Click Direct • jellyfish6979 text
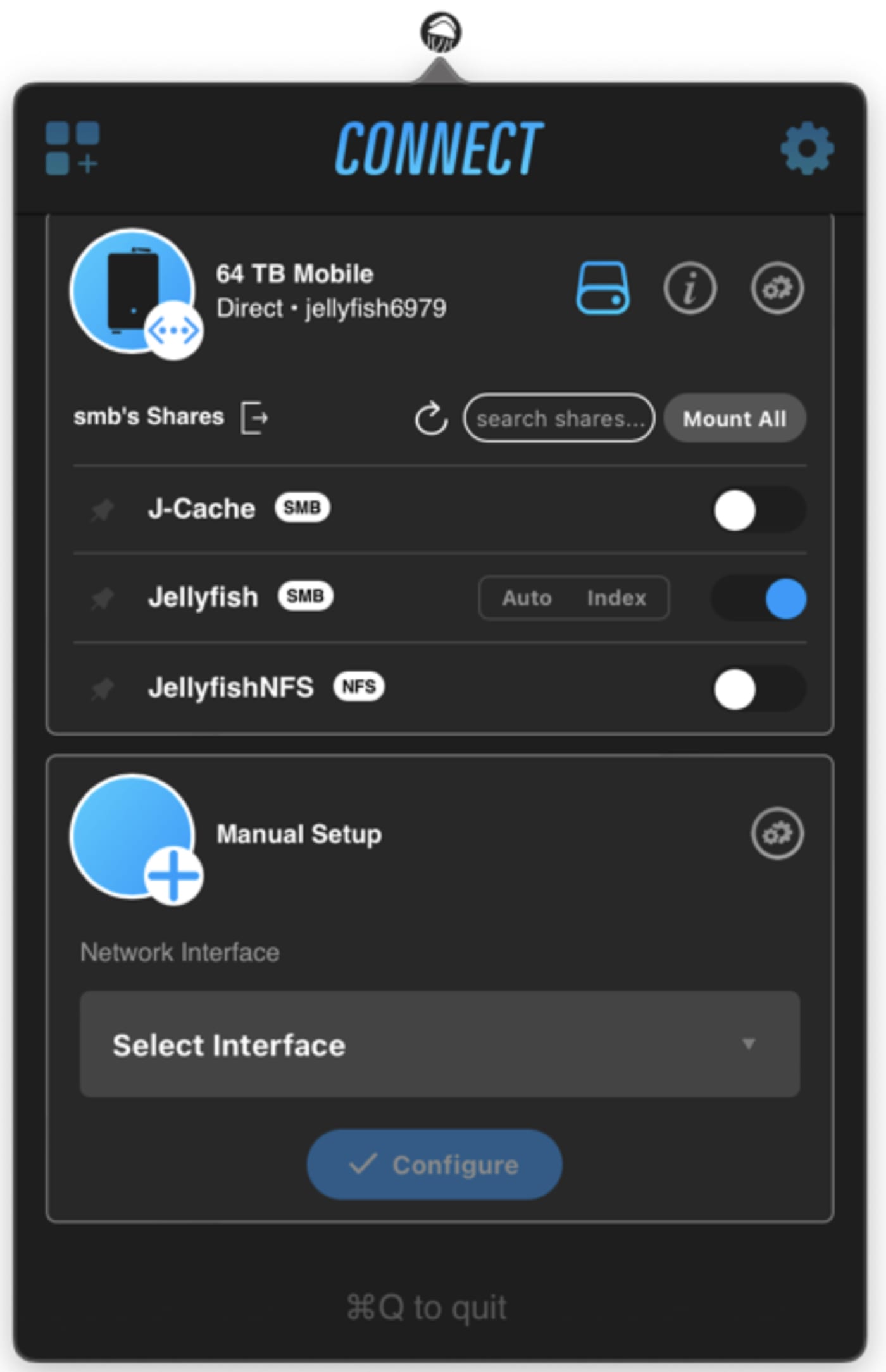 click(331, 309)
